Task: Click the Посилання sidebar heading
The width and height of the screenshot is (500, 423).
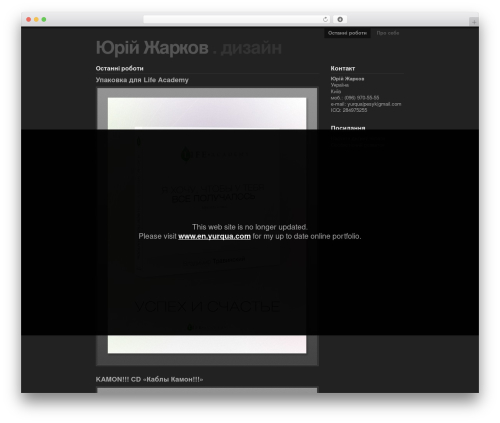Action: 348,128
